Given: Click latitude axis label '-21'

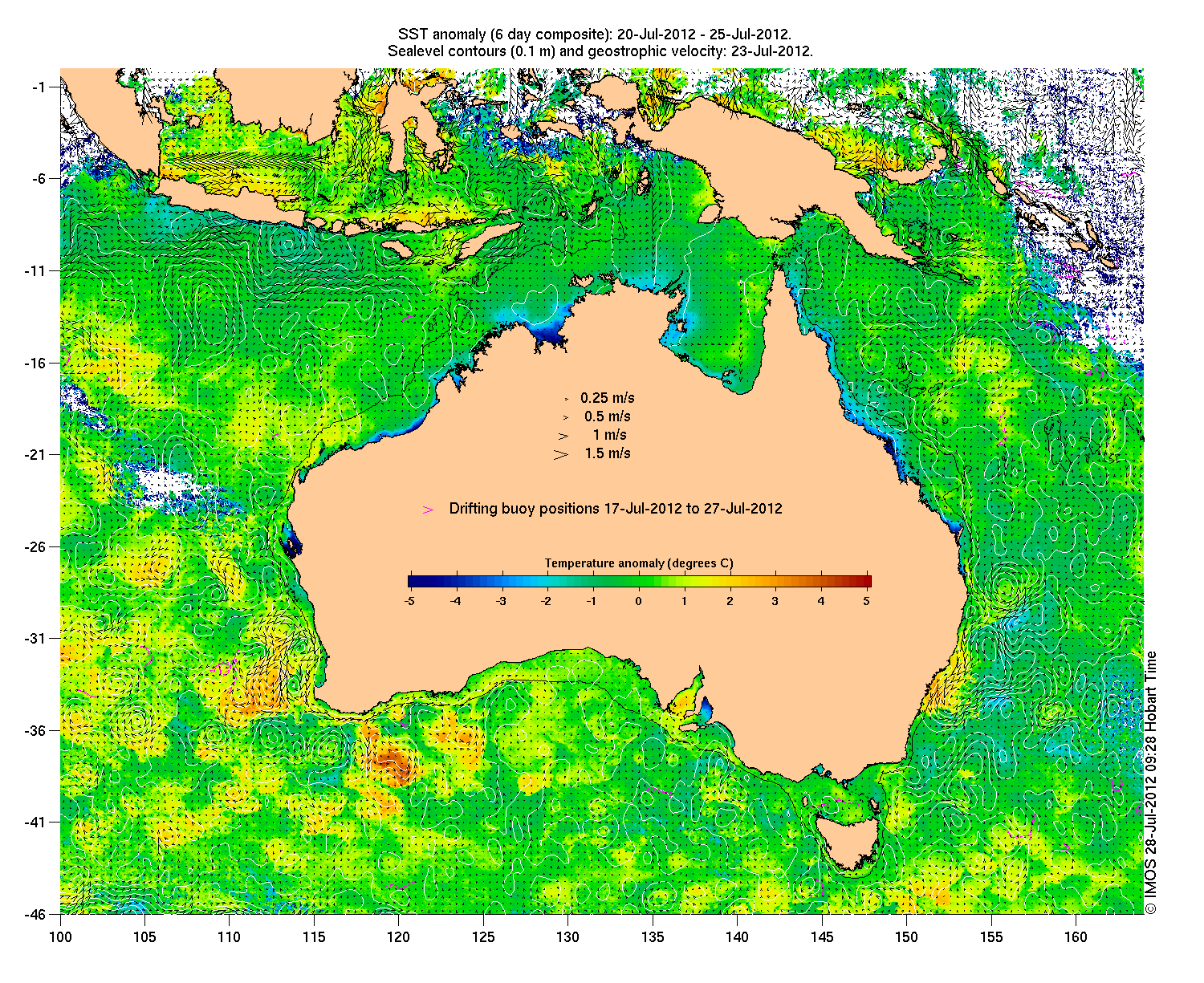Looking at the screenshot, I should (37, 454).
